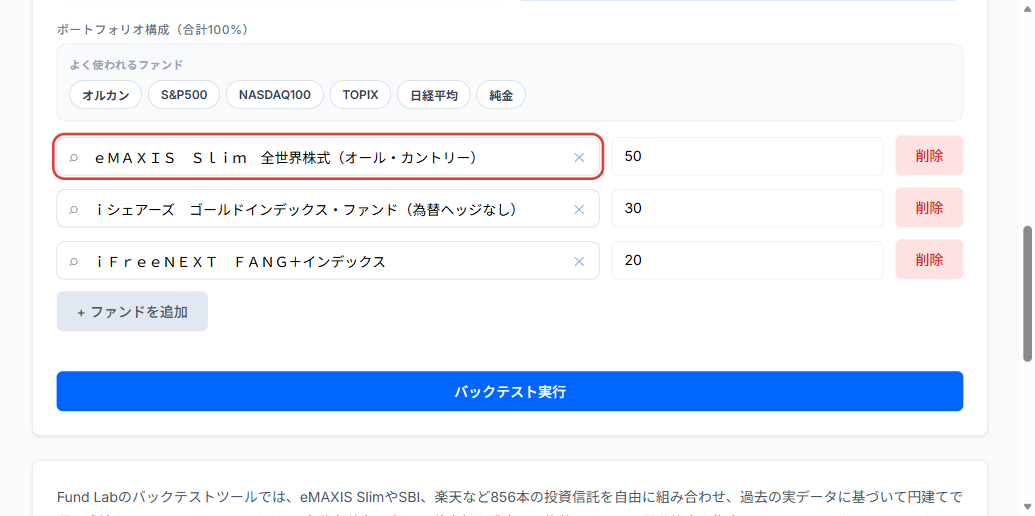Run the バックテスト実行 button
1035x516 pixels.
click(x=510, y=391)
